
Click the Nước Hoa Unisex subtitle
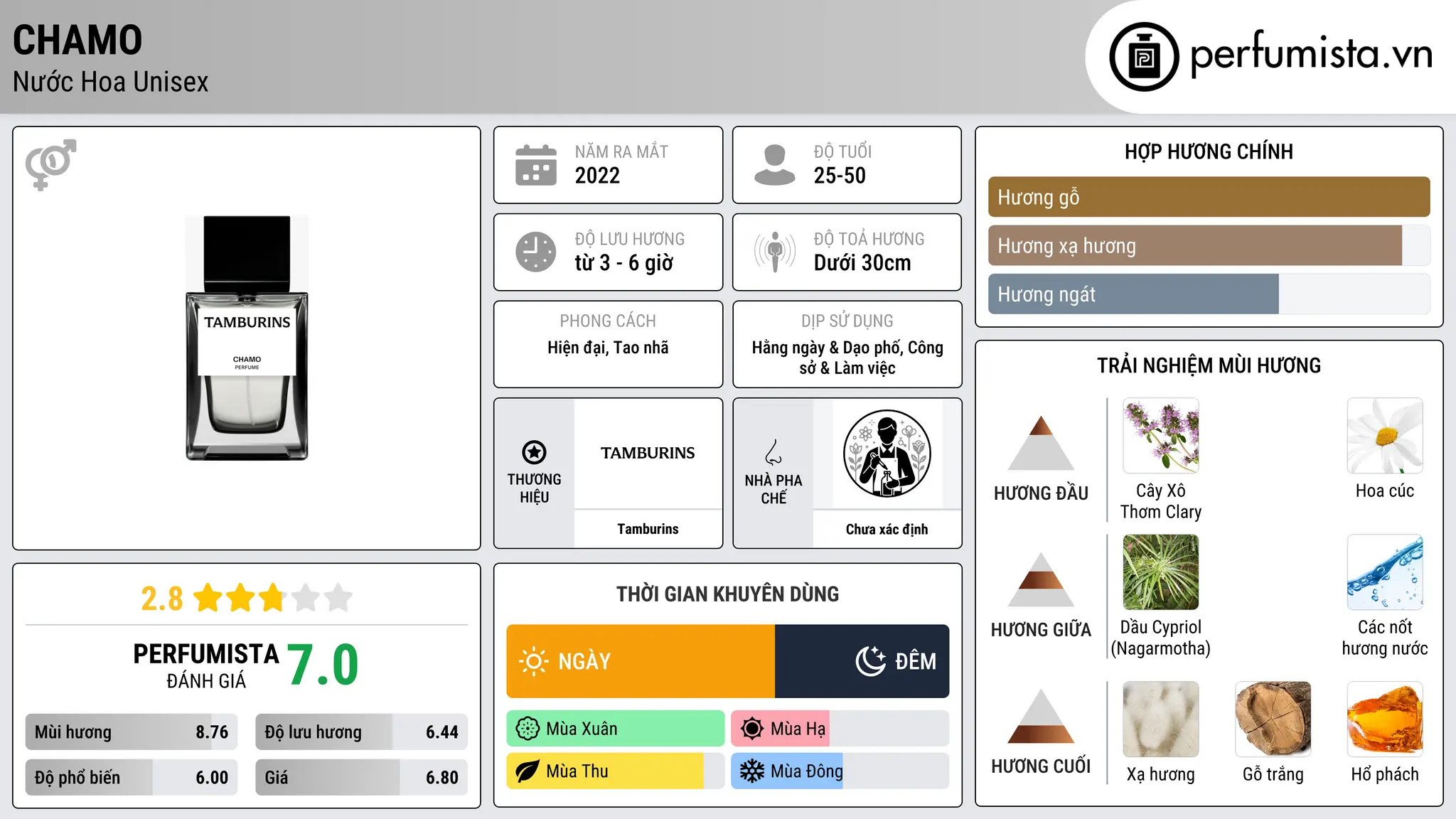(x=111, y=82)
